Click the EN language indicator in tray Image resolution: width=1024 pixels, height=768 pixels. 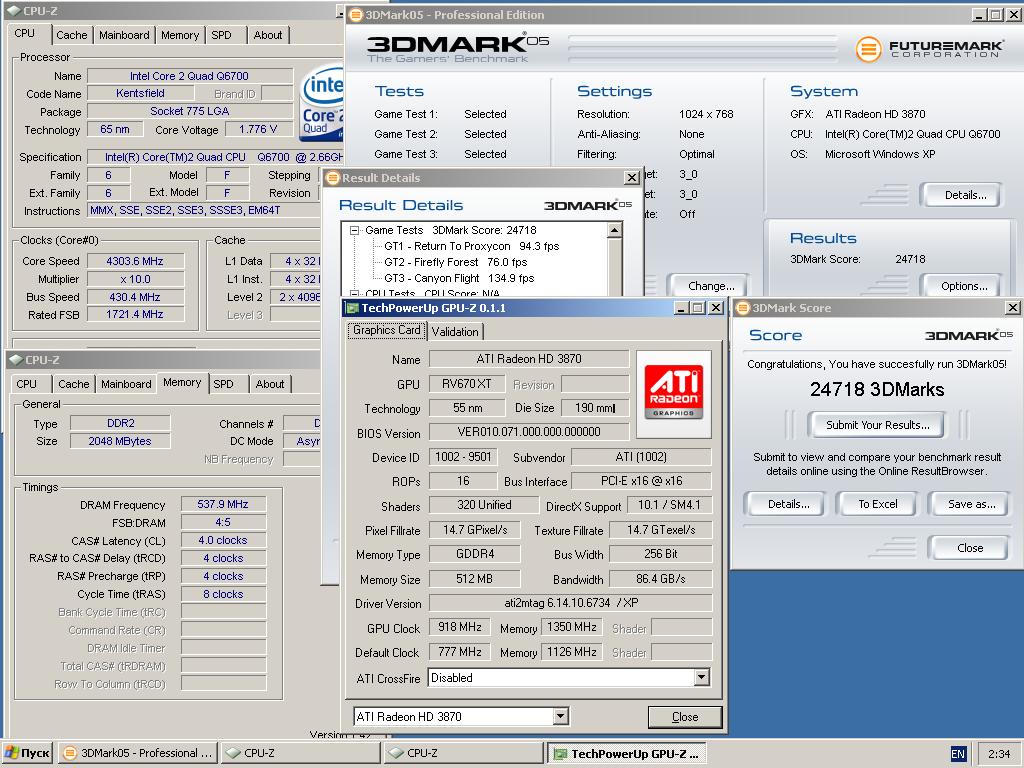click(x=957, y=754)
